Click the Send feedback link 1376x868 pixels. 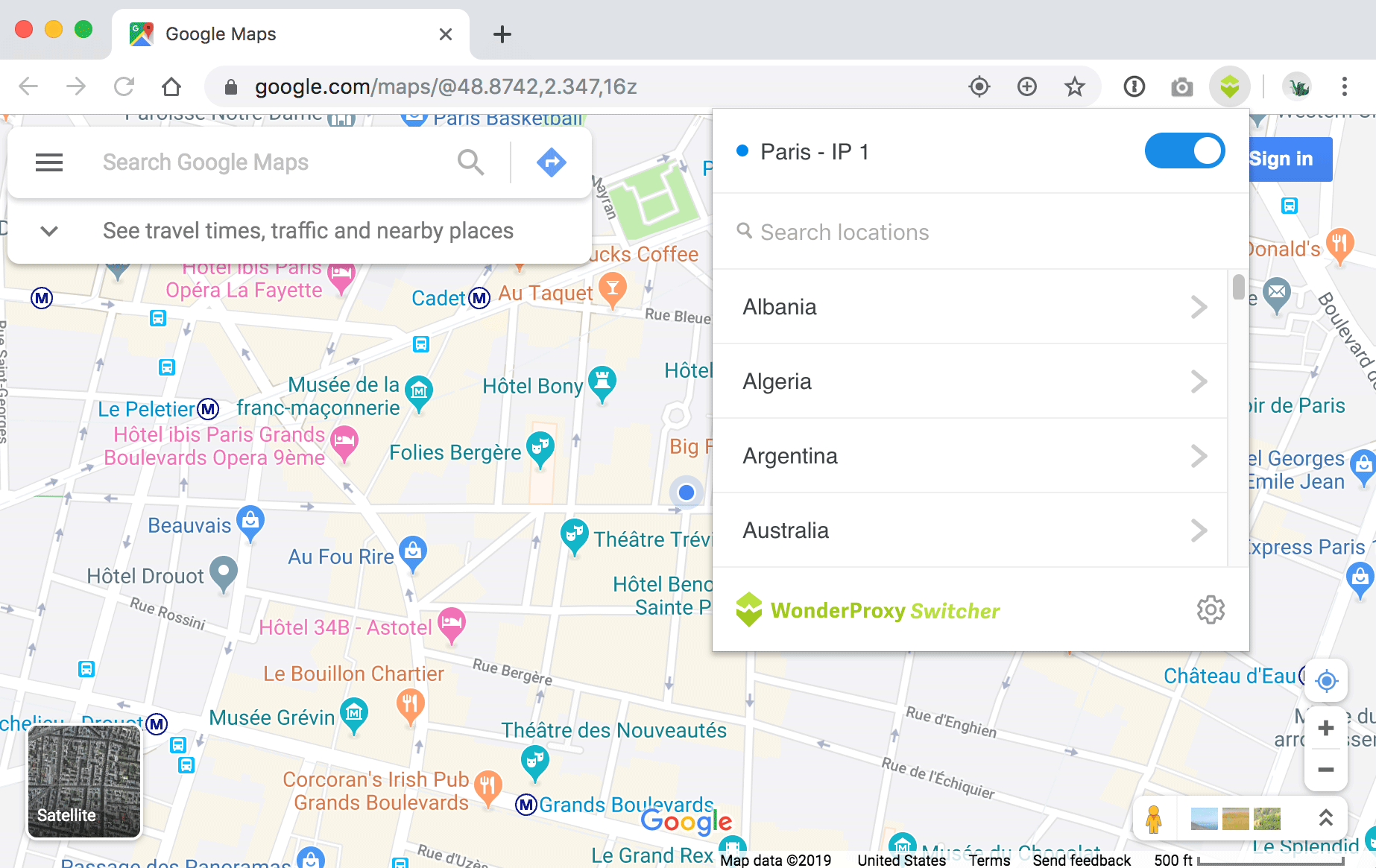pos(1082,860)
